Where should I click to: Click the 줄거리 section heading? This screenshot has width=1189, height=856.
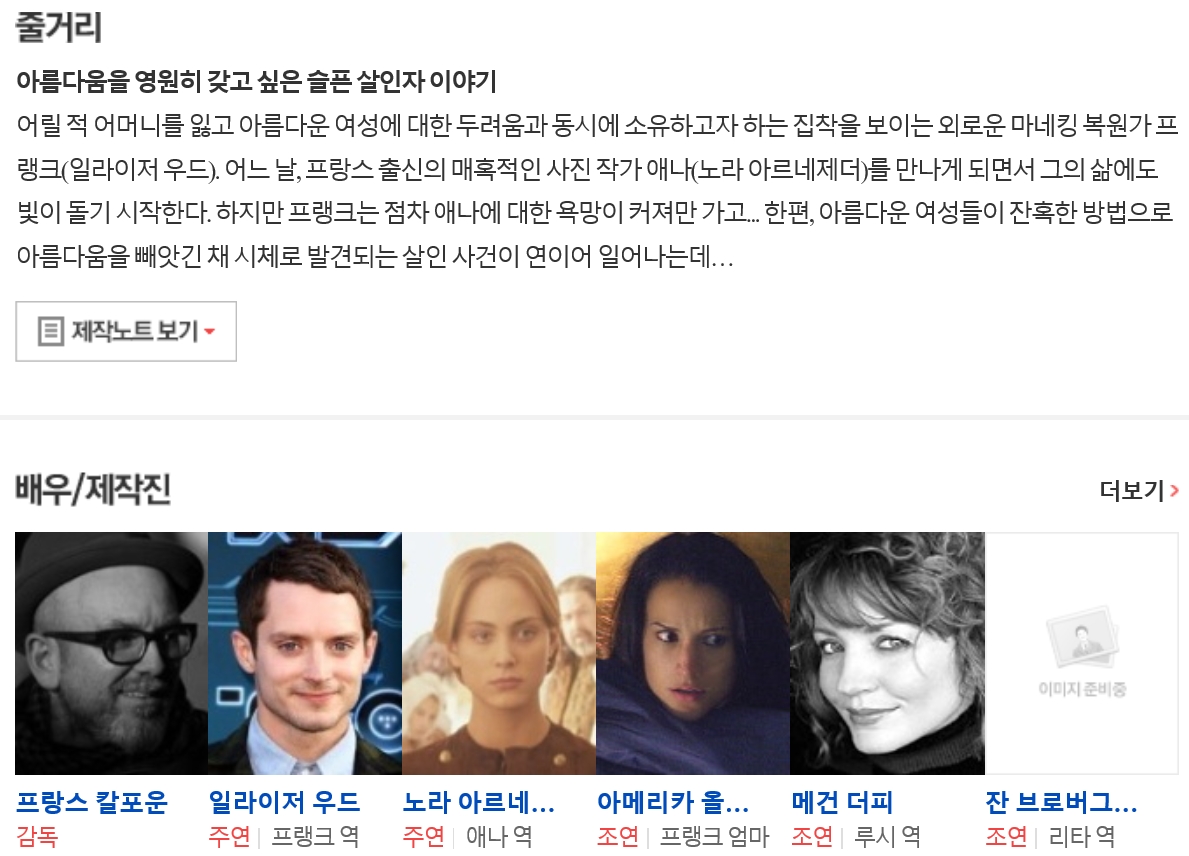pos(58,27)
